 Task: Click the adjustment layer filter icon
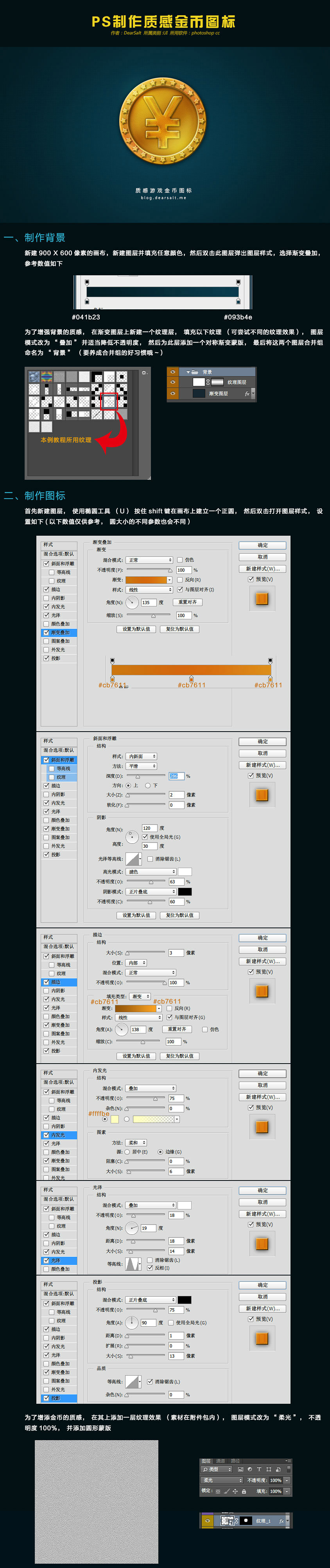[x=250, y=1469]
